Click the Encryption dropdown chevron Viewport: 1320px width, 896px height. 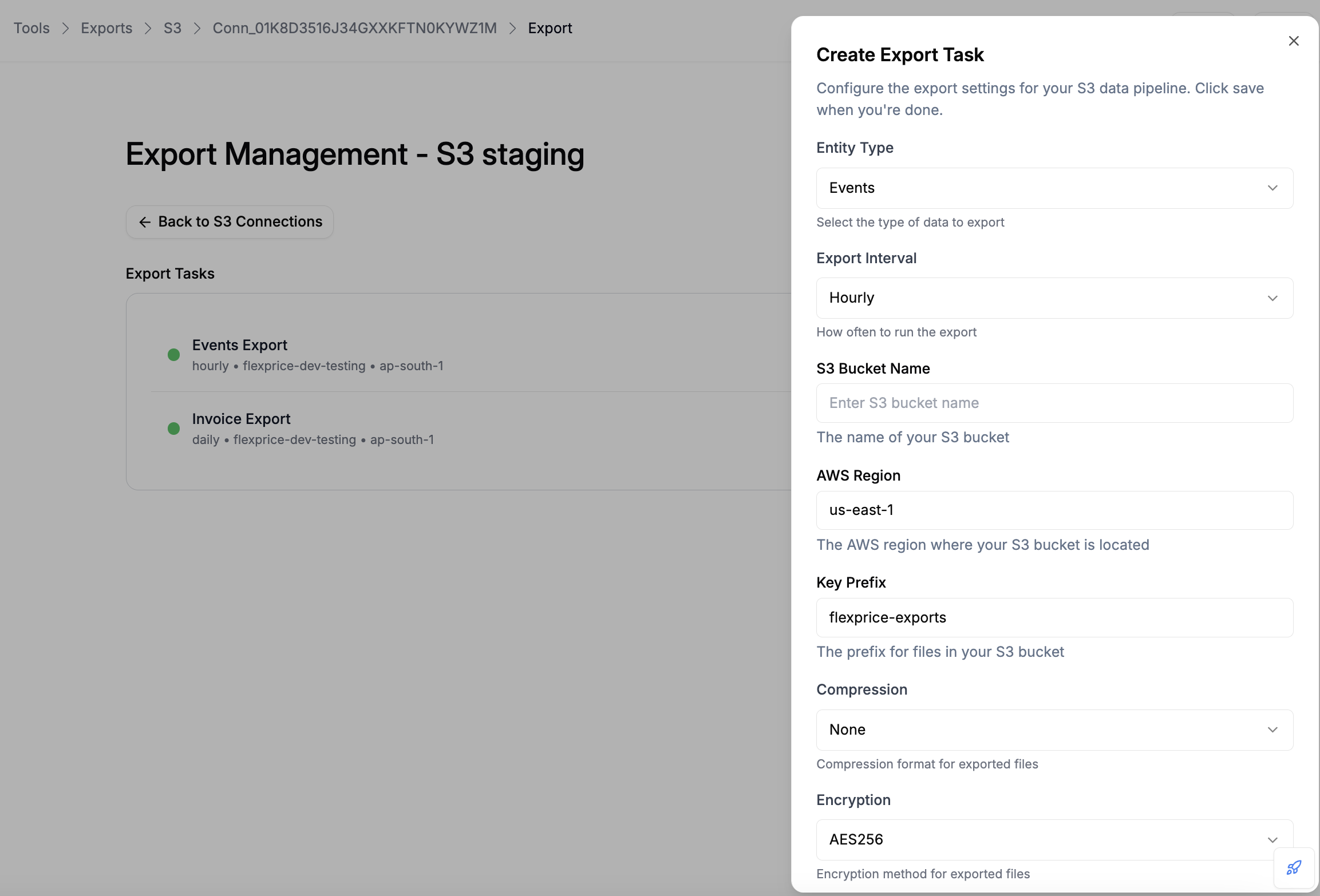(1273, 839)
